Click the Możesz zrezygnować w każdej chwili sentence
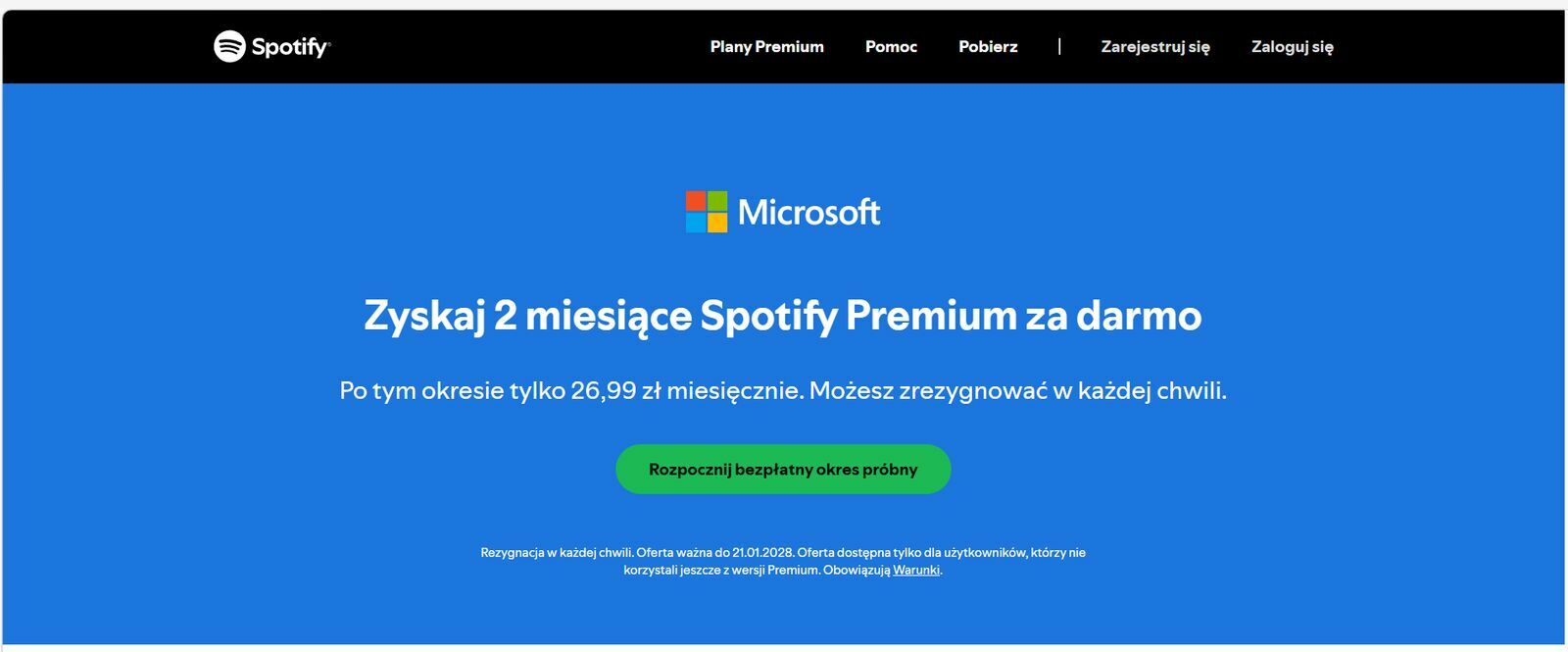The image size is (1568, 652). coord(1017,390)
